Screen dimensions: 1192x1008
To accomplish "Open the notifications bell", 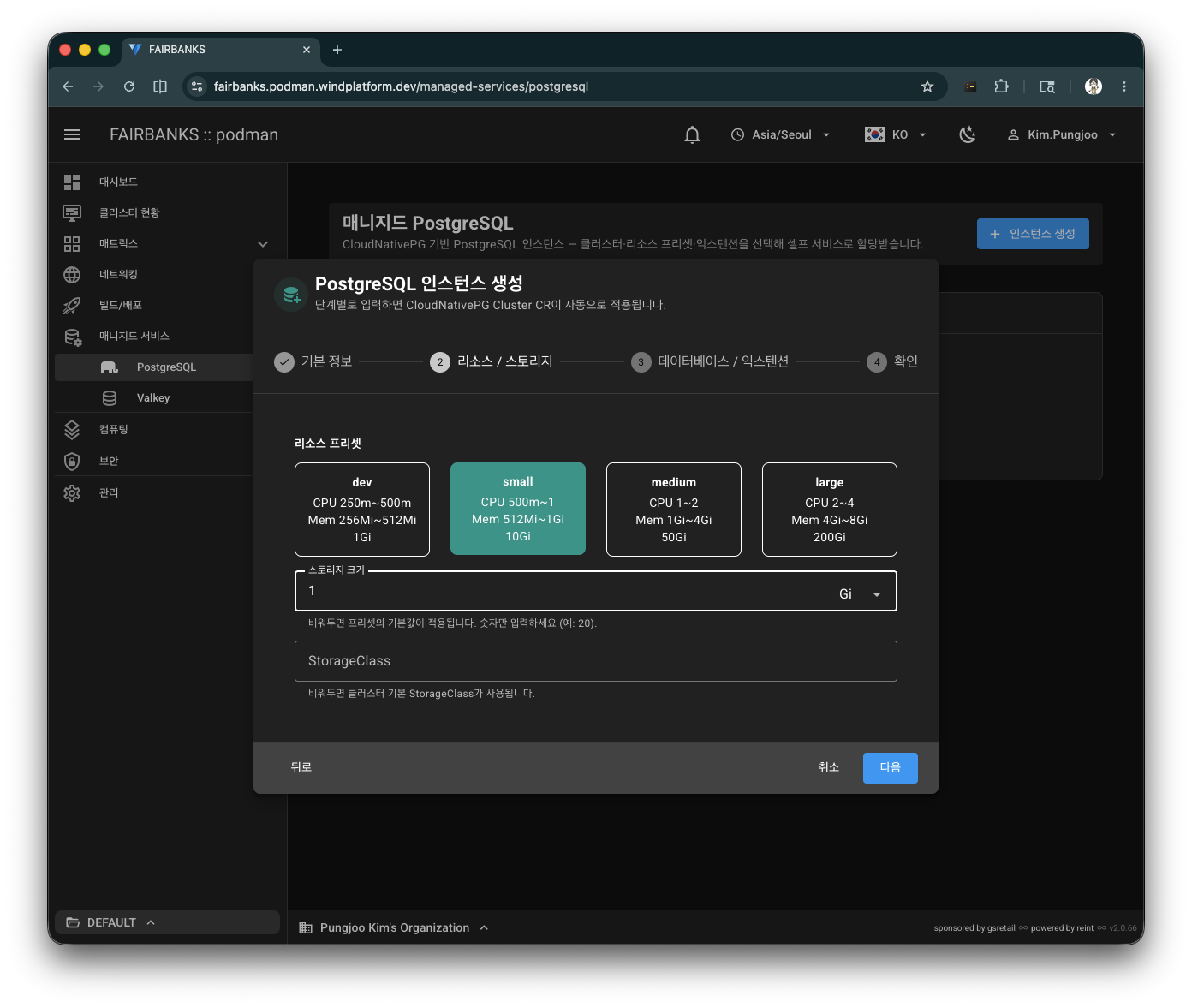I will click(693, 134).
